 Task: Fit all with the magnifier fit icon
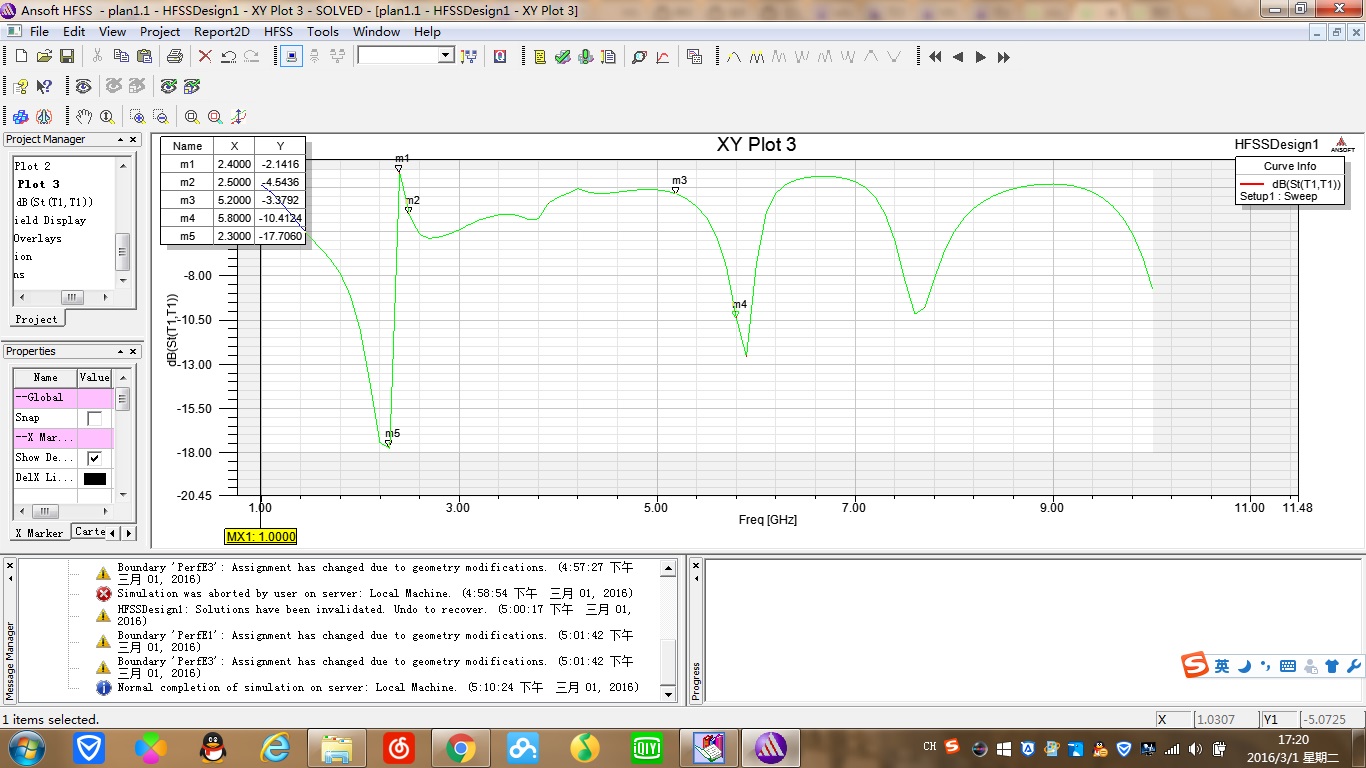tap(191, 116)
